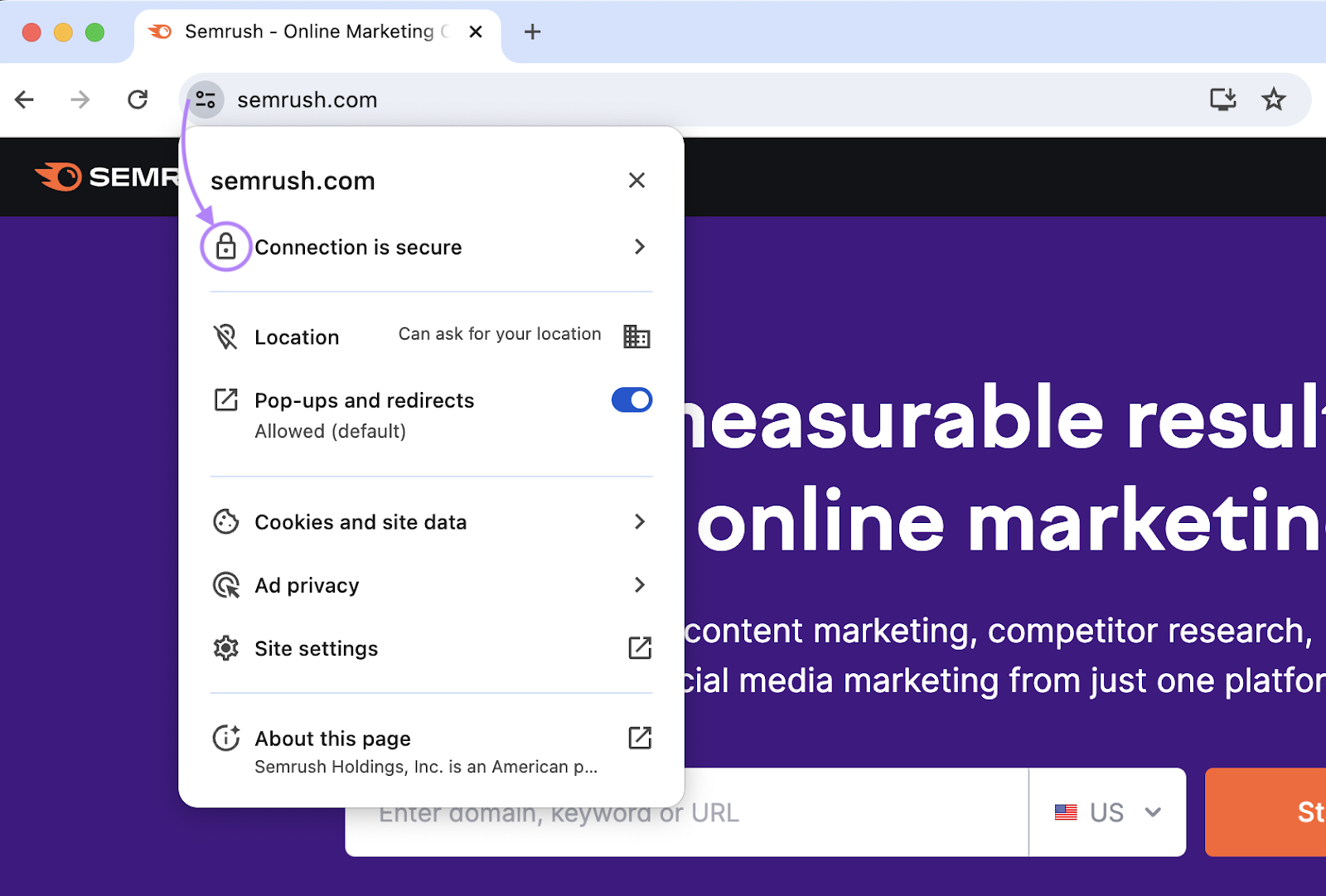Click the building icon for location permission

(x=636, y=337)
